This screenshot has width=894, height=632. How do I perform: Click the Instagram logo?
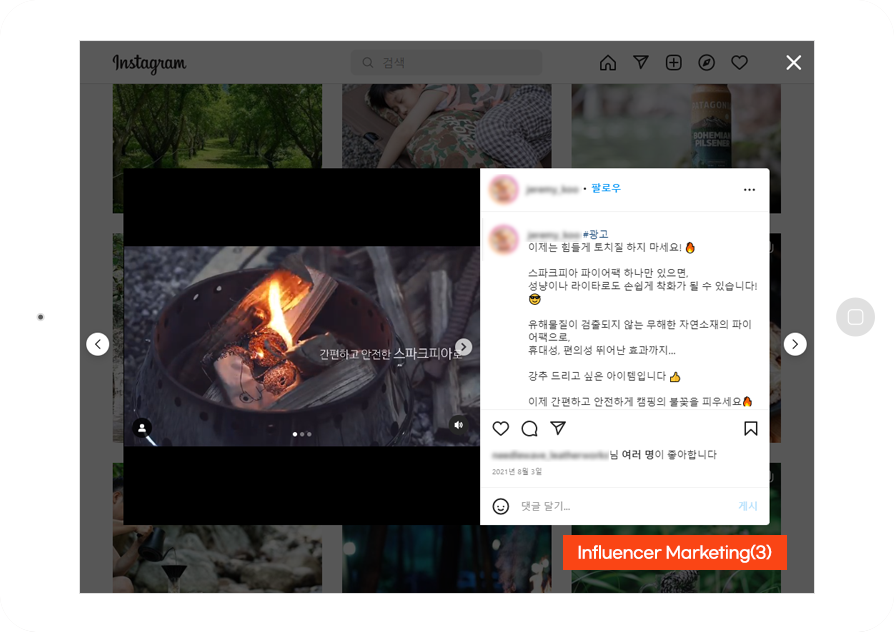click(x=149, y=63)
